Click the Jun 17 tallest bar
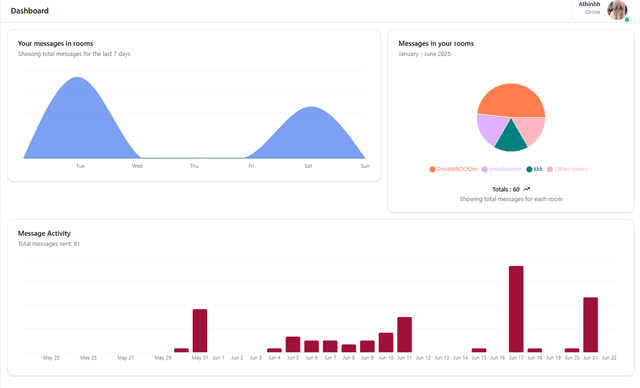The image size is (640, 388). click(516, 309)
